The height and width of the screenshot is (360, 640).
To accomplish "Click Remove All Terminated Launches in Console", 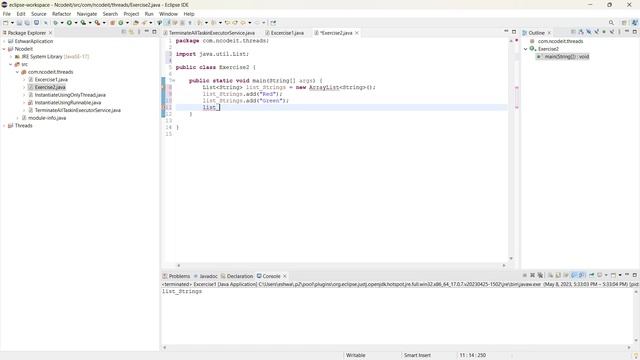I will pyautogui.click(x=540, y=275).
